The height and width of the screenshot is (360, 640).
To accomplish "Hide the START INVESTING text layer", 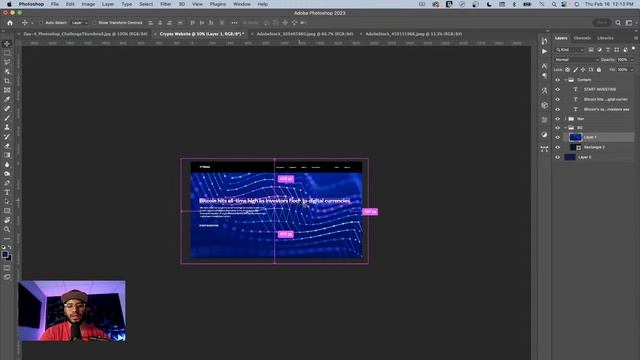I will (558, 89).
